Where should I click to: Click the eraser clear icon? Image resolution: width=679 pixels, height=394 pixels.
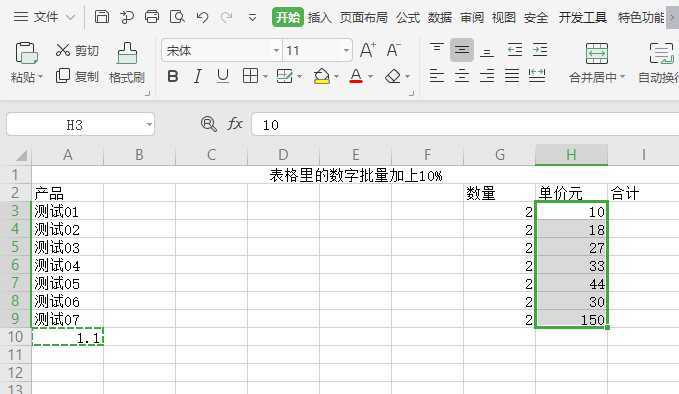[393, 76]
